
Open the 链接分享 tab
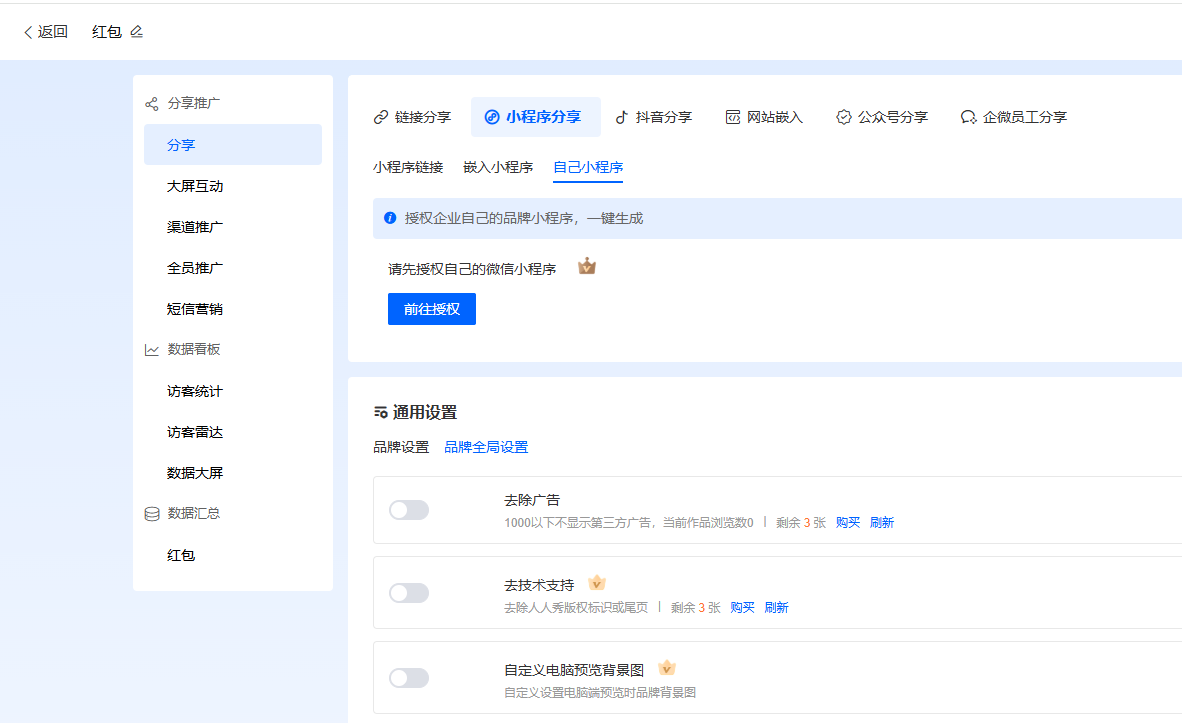412,117
